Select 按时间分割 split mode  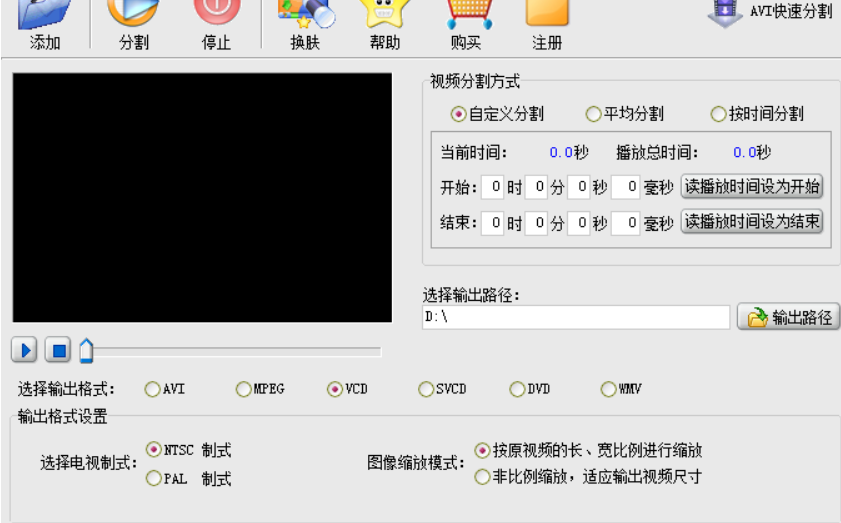coord(757,114)
